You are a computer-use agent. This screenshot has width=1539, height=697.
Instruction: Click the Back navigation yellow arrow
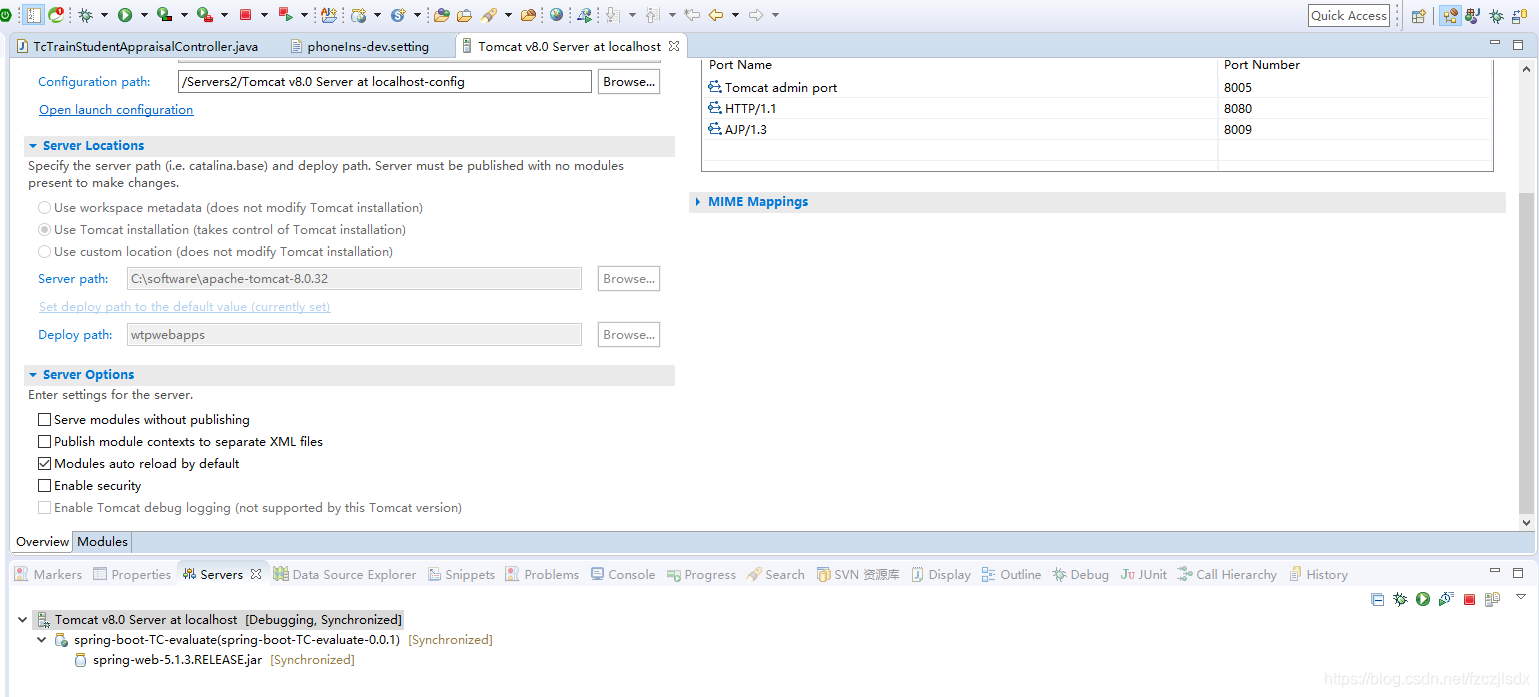tap(716, 15)
